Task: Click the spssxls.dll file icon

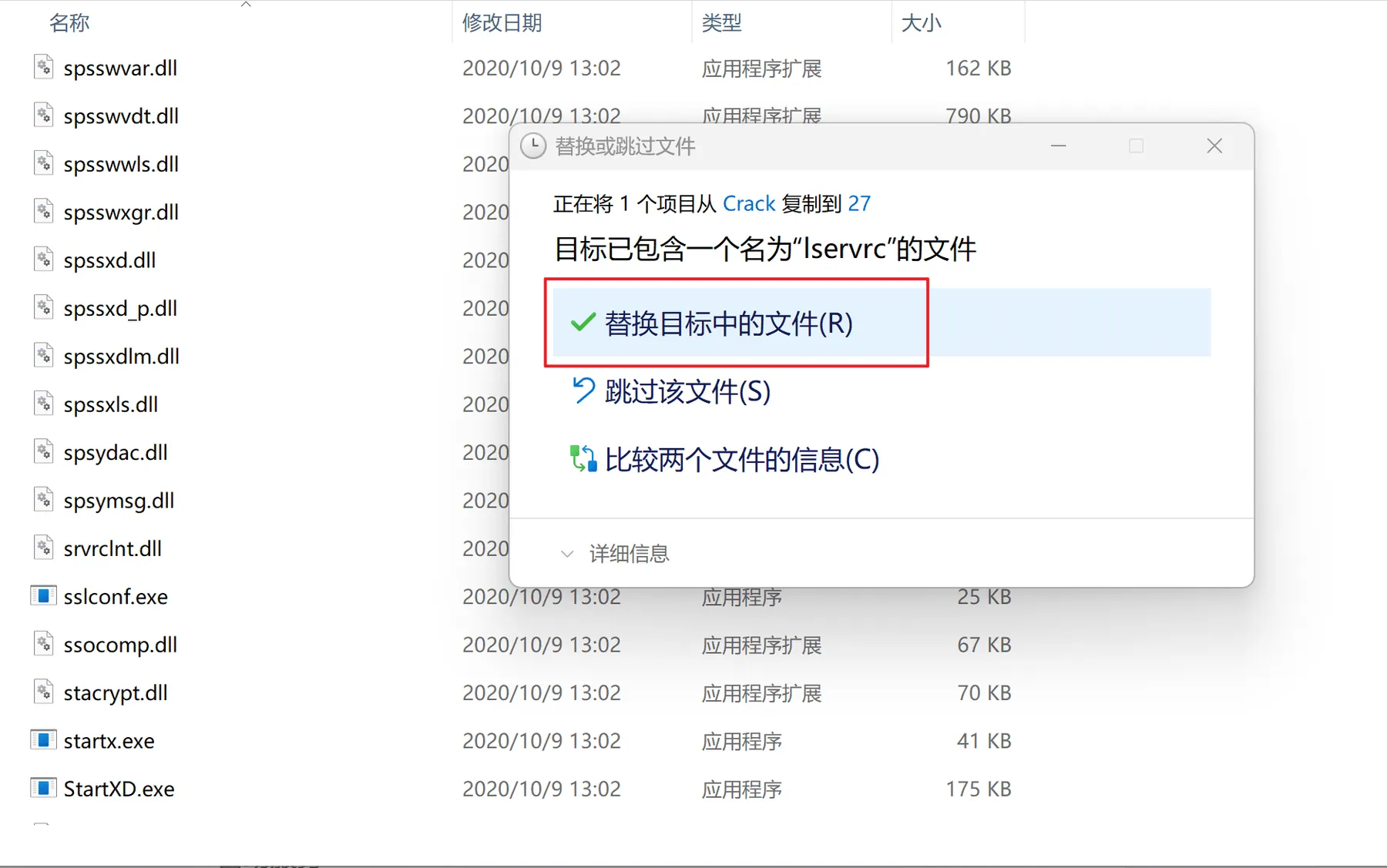Action: 43,404
